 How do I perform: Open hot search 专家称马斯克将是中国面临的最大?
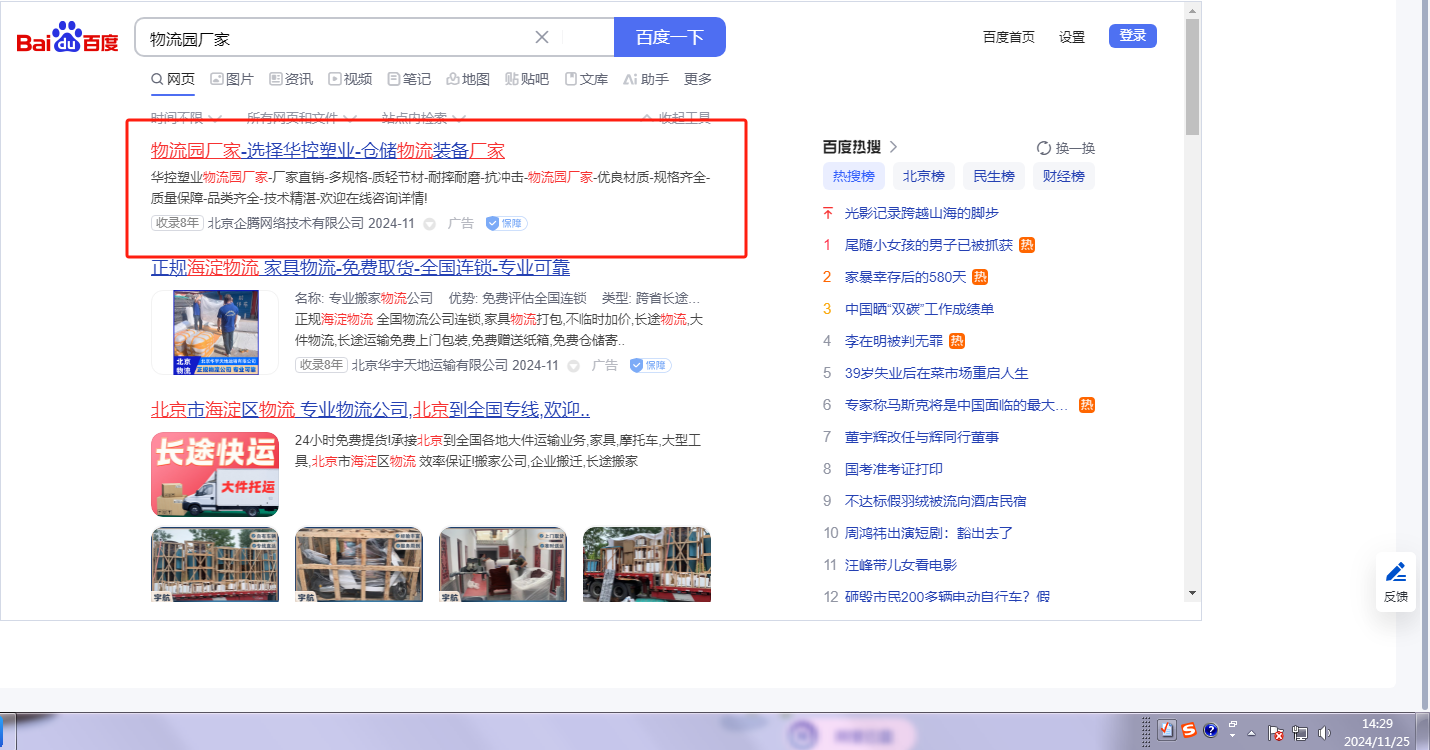click(x=958, y=405)
